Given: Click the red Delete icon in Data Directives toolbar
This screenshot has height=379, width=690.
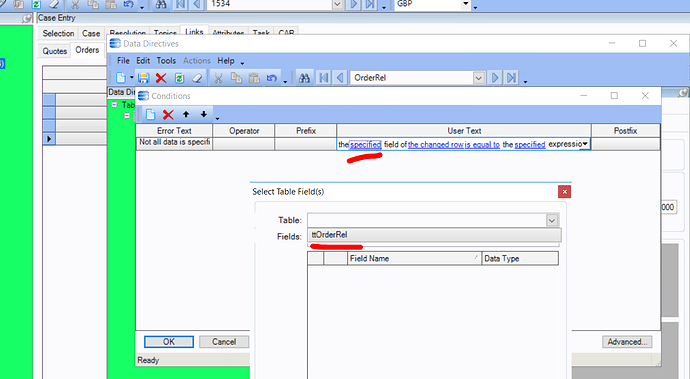Looking at the screenshot, I should click(x=161, y=78).
